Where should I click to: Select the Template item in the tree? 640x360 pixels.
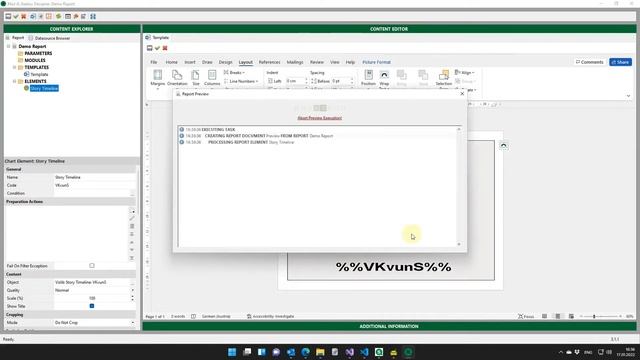39,74
